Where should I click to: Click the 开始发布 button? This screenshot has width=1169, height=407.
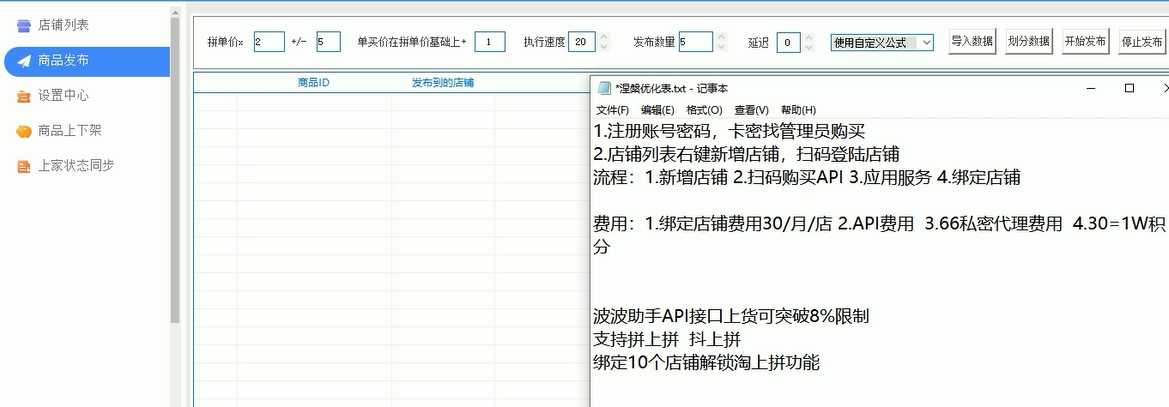(x=1085, y=42)
